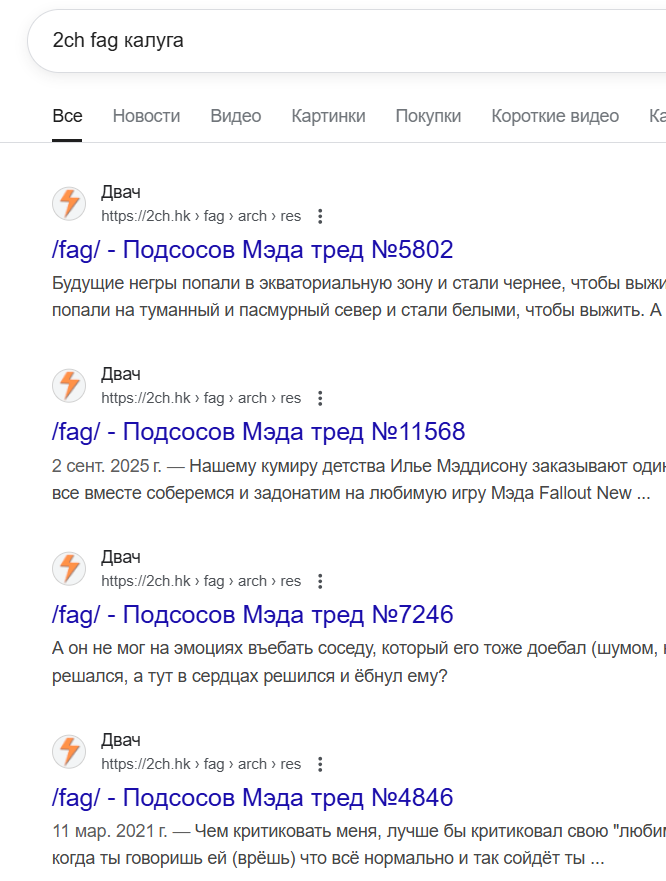Open link '/fag/ - Подсосов Мэда тред №4846'
Viewport: 666px width, 881px height.
[252, 798]
